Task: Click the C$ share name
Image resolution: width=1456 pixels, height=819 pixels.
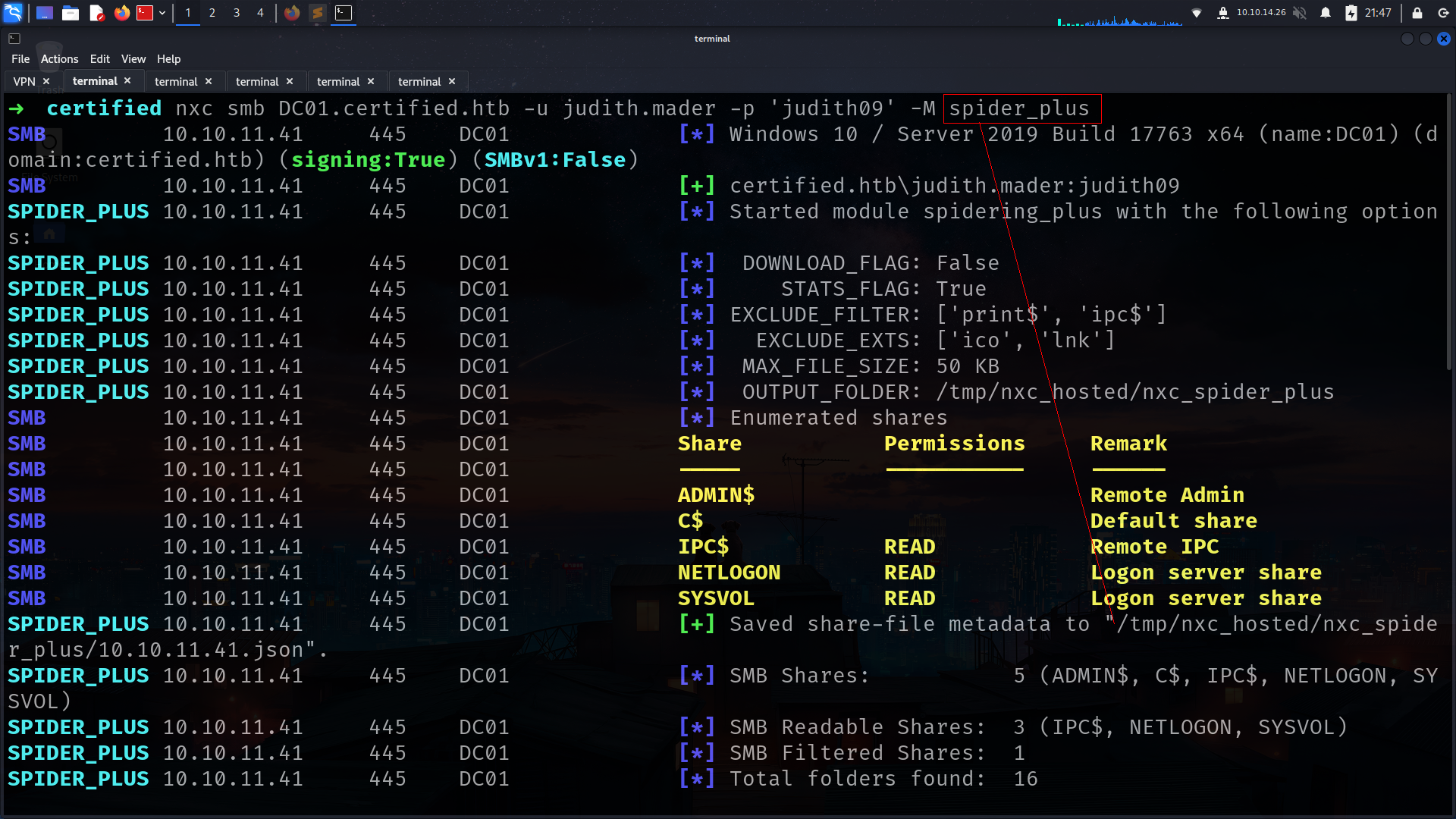Action: (691, 521)
